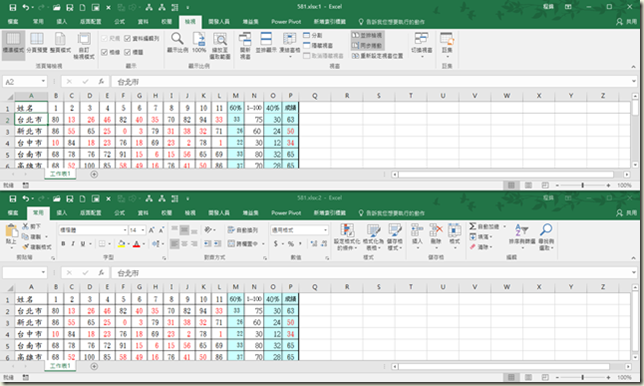Click the increase font size icon
The image size is (644, 386).
click(152, 230)
